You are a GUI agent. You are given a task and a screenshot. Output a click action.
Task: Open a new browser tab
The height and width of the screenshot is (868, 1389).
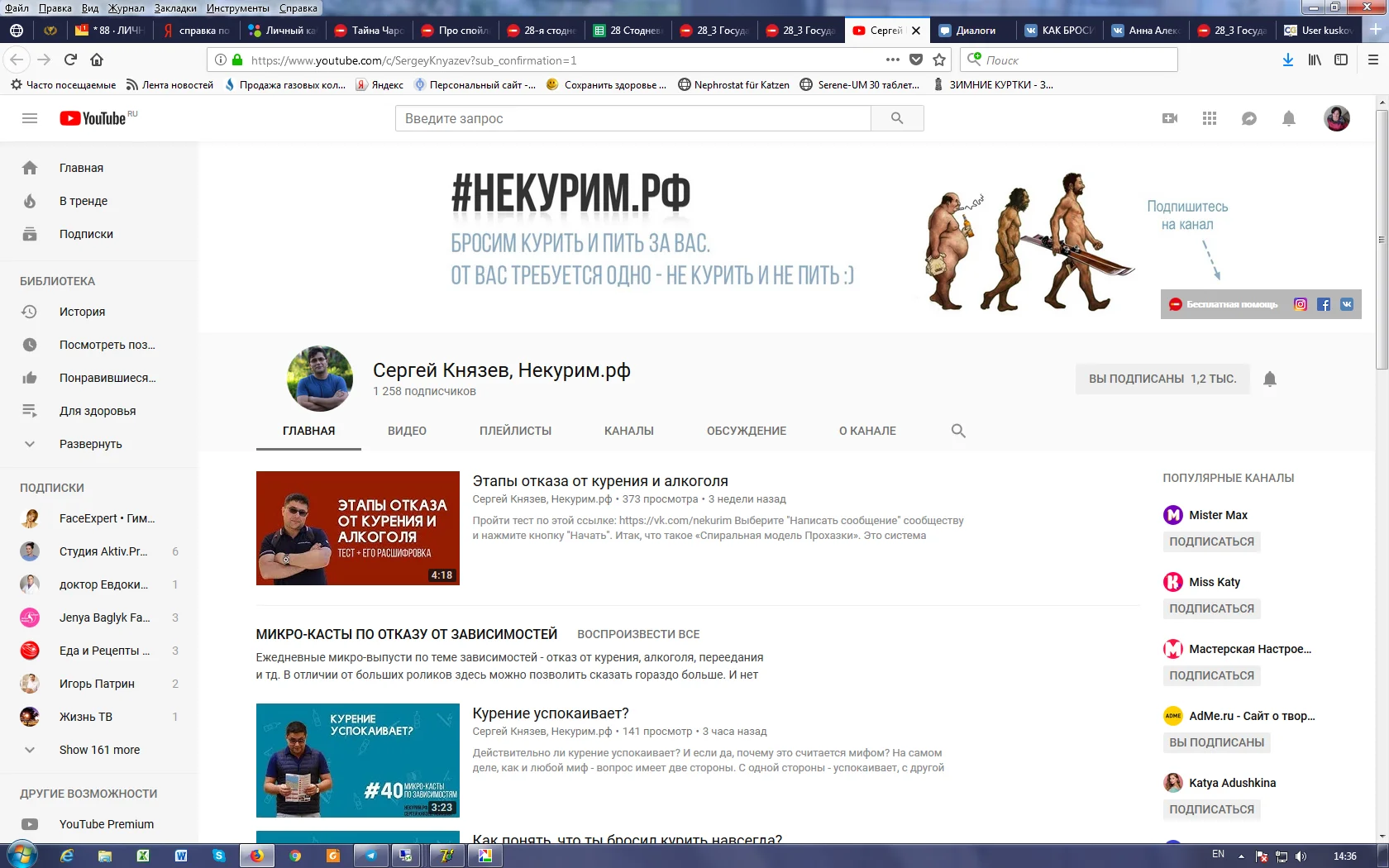[x=1376, y=30]
